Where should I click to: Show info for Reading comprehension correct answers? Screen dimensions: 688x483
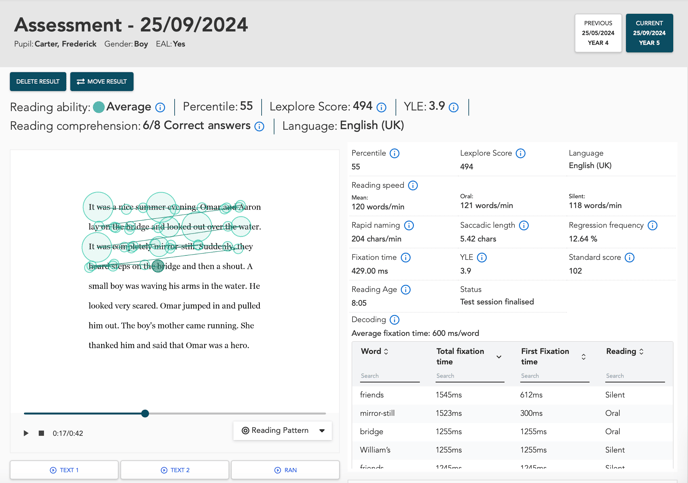click(259, 127)
